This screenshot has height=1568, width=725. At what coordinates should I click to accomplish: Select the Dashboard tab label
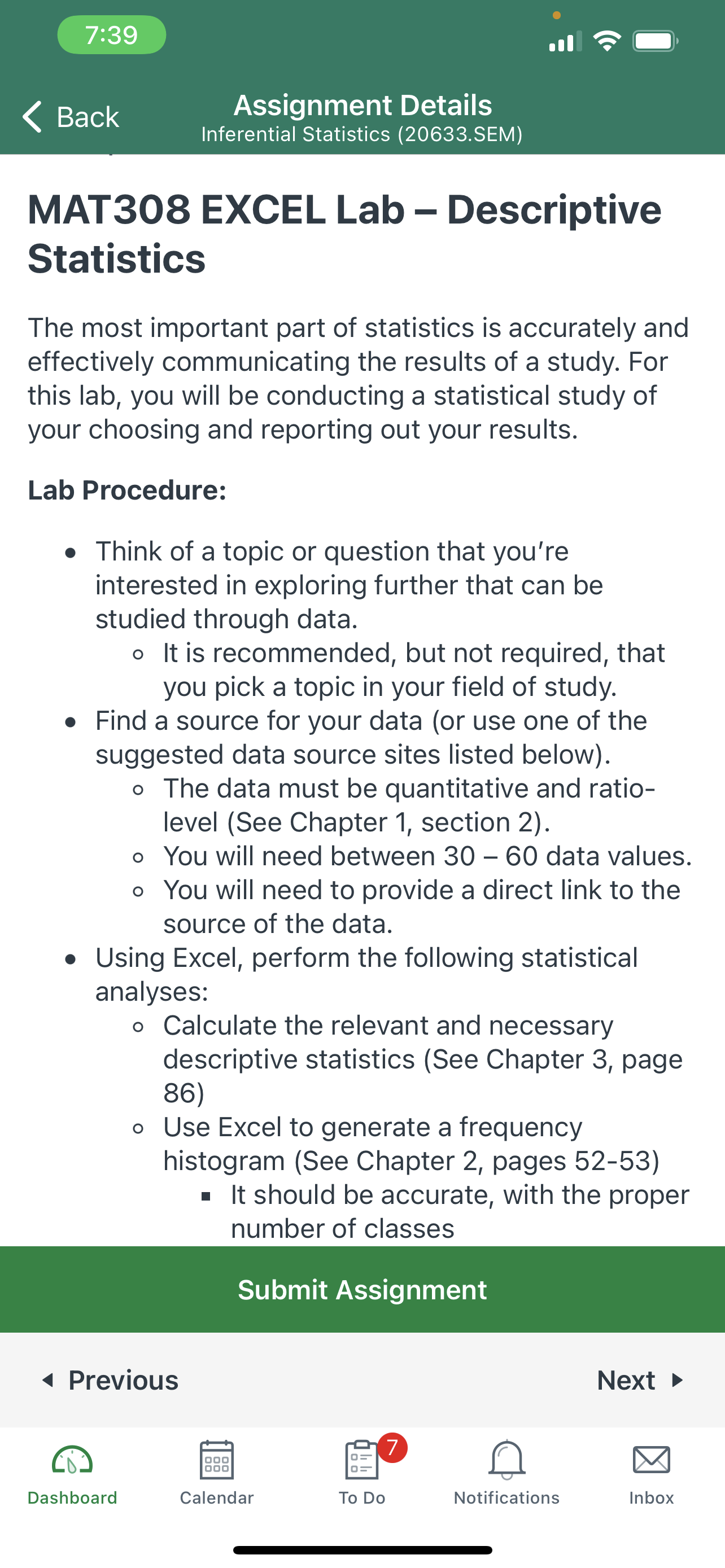coord(72,1497)
